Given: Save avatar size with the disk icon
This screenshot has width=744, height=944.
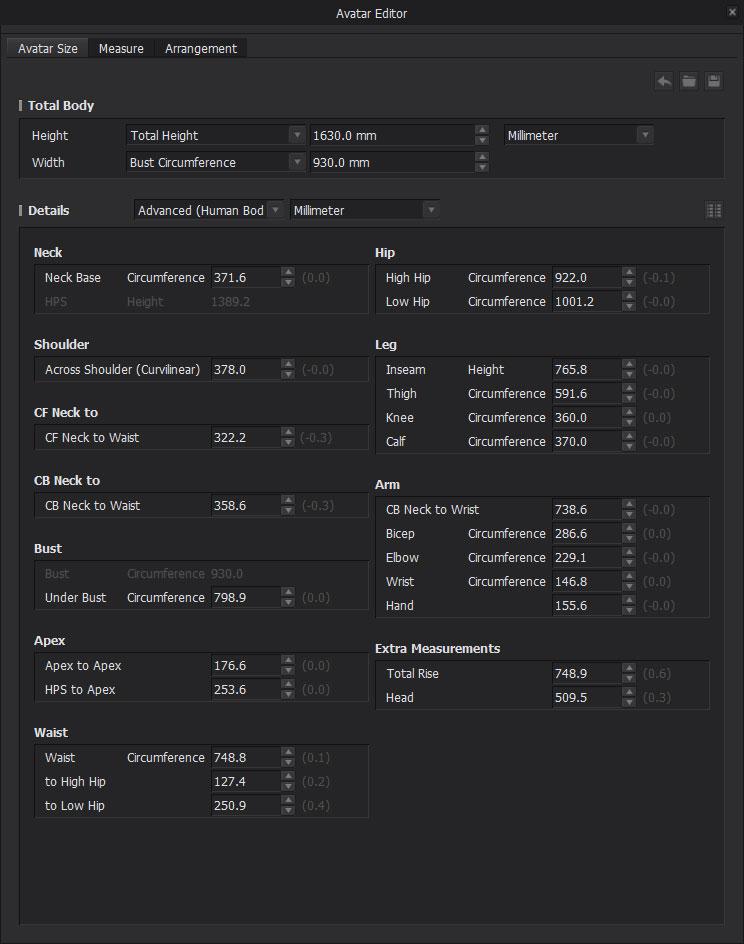Looking at the screenshot, I should pyautogui.click(x=714, y=81).
